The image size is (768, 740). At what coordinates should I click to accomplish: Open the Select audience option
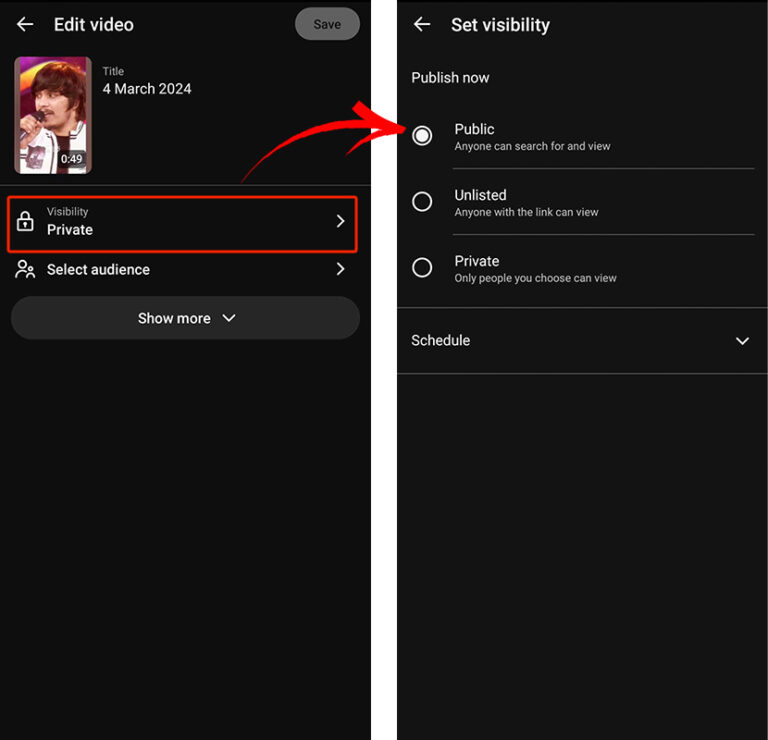[182, 269]
